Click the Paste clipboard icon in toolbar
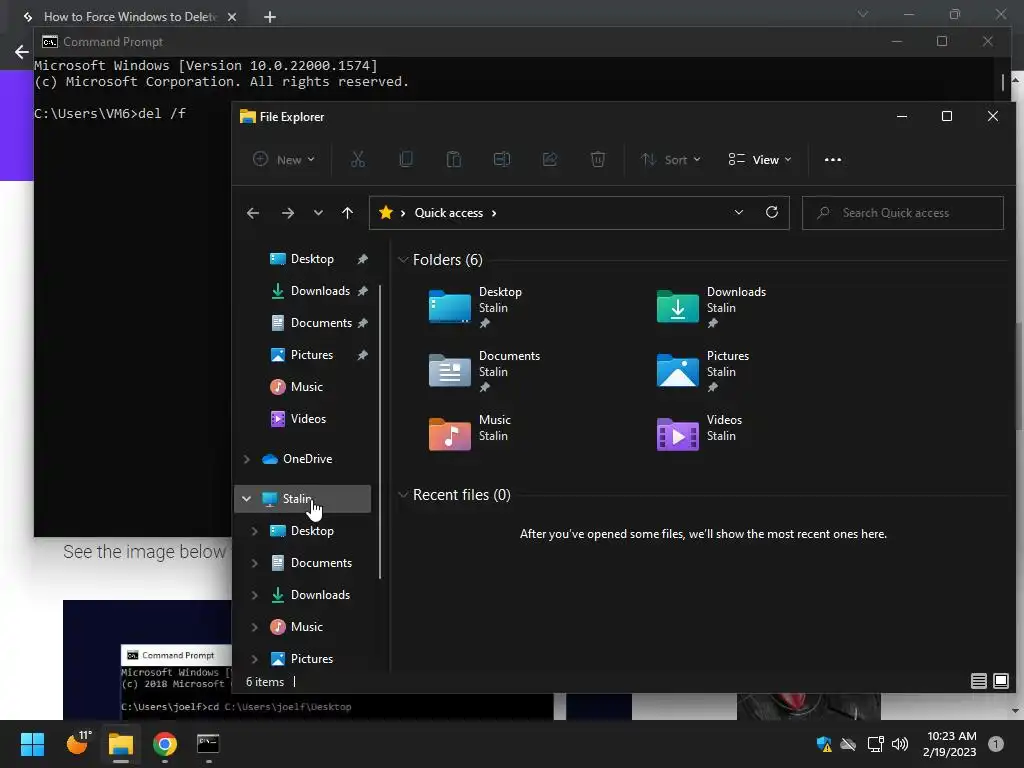Image resolution: width=1024 pixels, height=768 pixels. [x=453, y=159]
